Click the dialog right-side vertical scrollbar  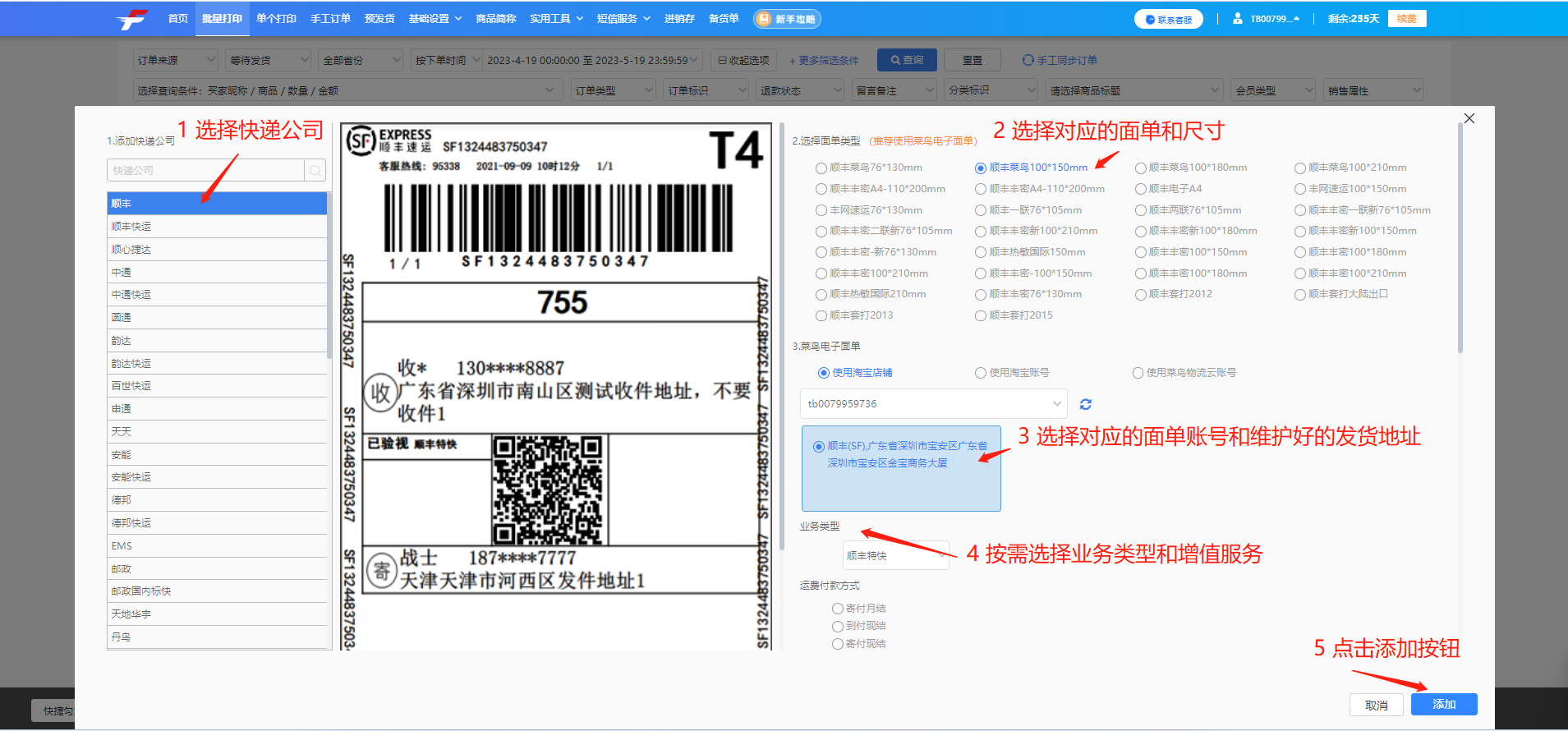[1460, 238]
